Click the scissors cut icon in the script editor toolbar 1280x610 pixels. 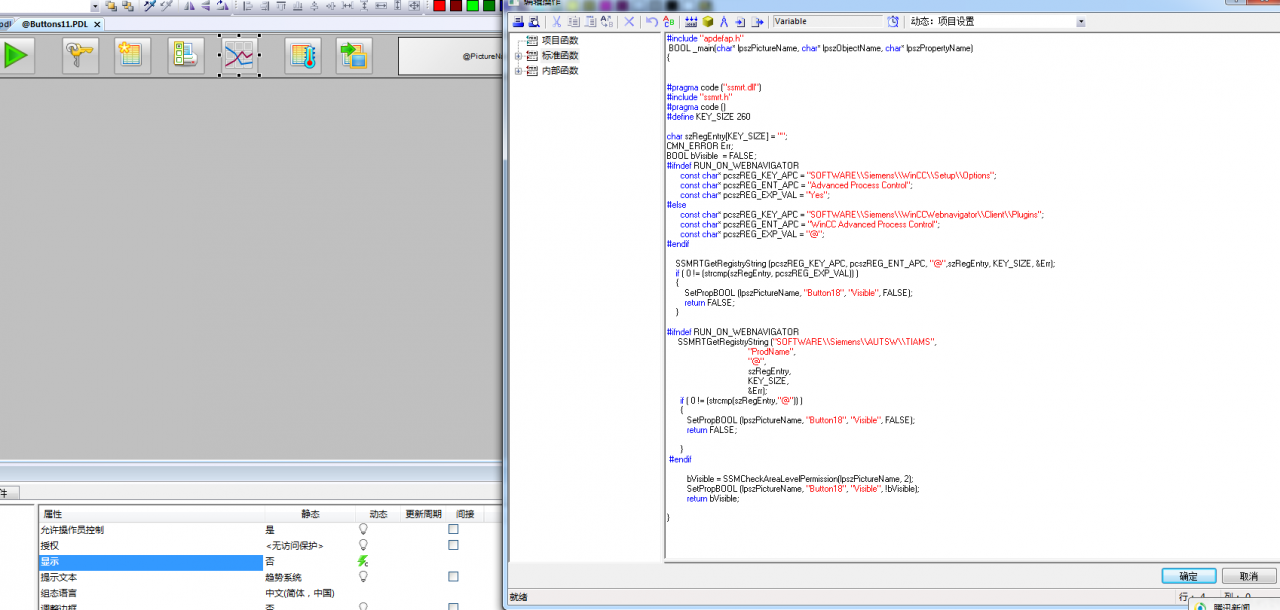(x=556, y=21)
